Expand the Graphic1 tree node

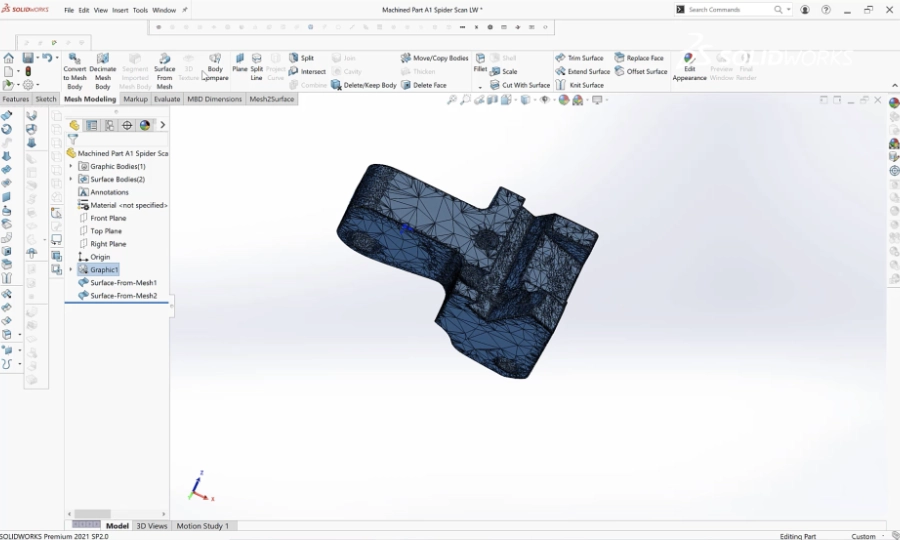[x=71, y=270]
